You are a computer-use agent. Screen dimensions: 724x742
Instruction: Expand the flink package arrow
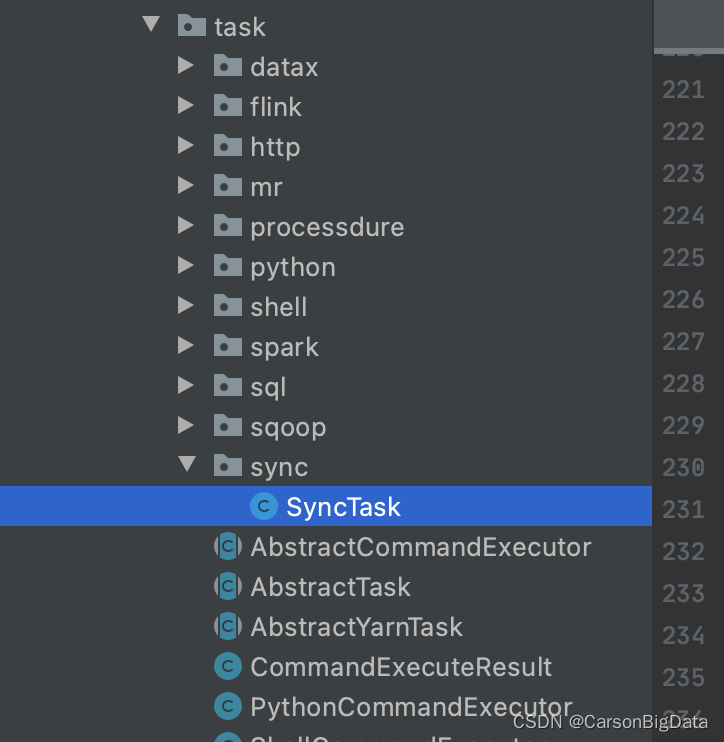click(185, 105)
